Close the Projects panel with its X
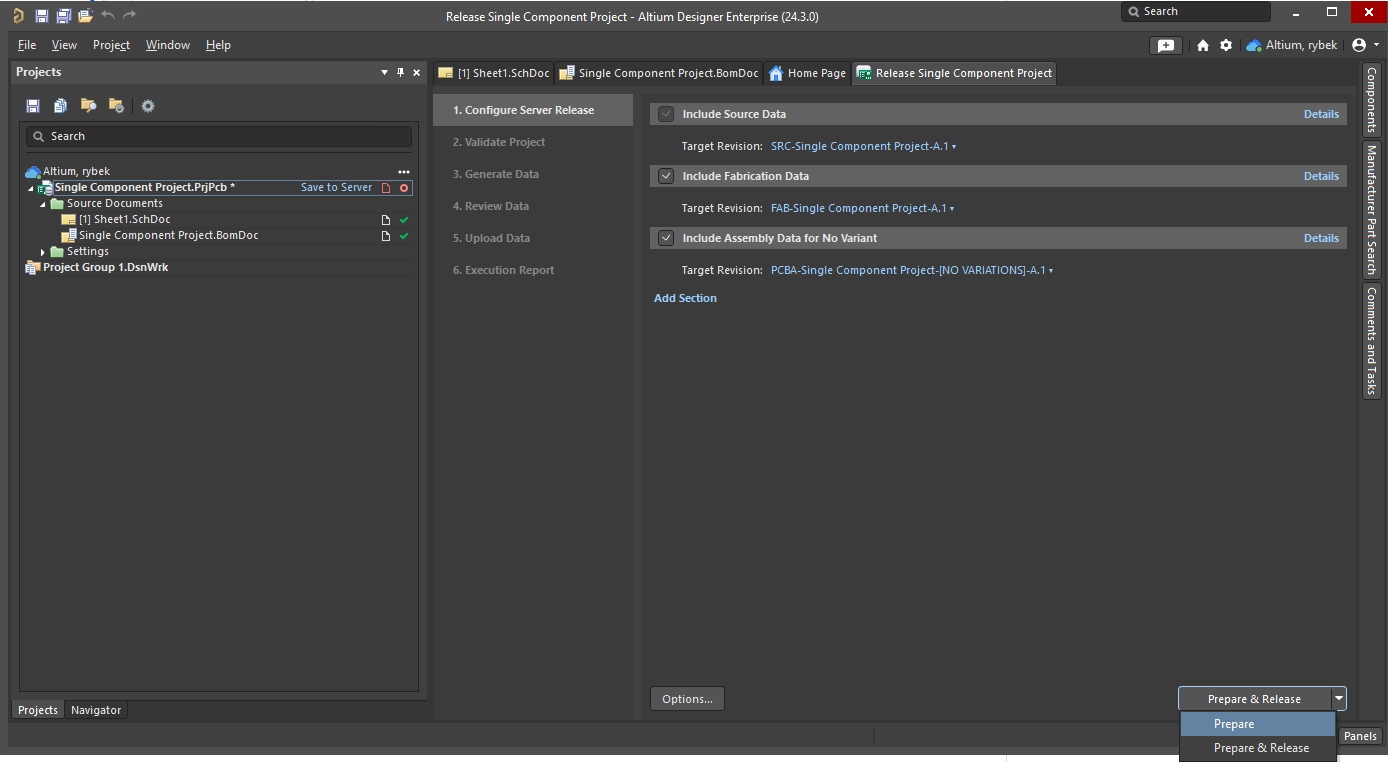The height and width of the screenshot is (762, 1388). click(417, 72)
